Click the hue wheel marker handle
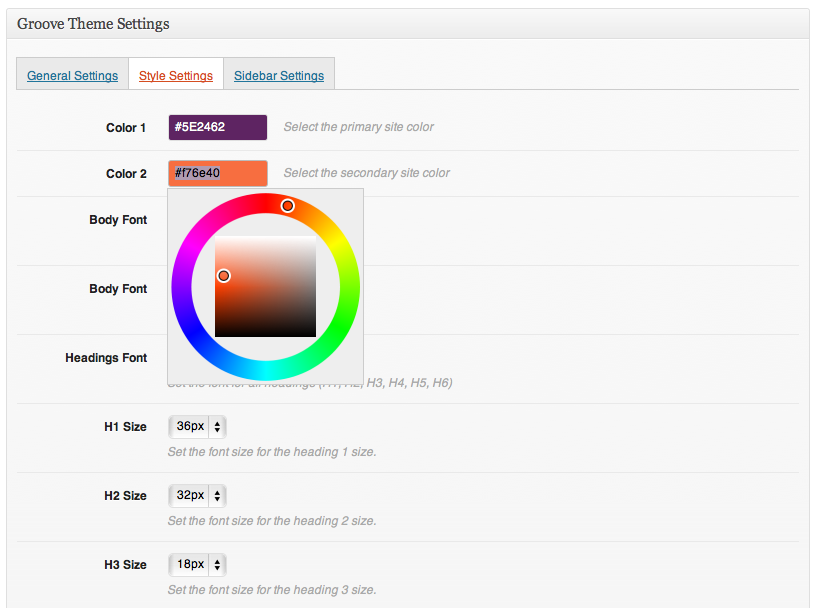This screenshot has height=608, width=821. point(287,206)
